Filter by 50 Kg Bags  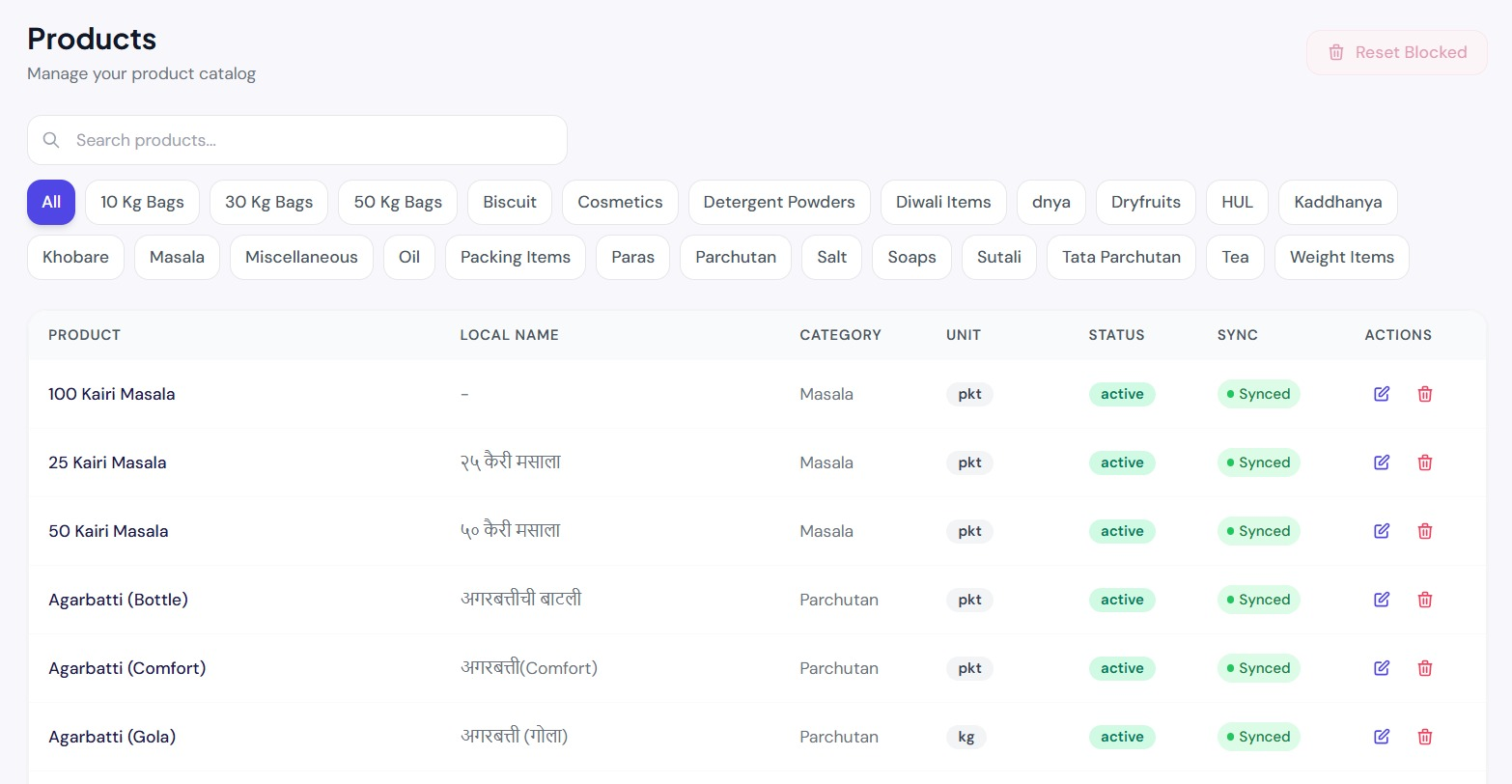pos(398,202)
